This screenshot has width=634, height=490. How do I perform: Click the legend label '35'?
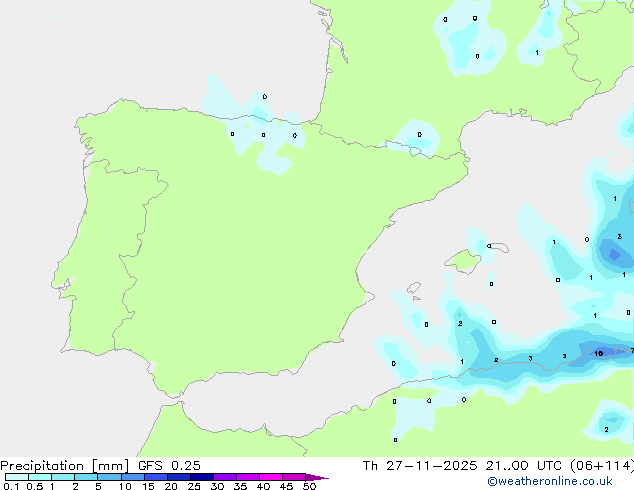click(x=240, y=486)
